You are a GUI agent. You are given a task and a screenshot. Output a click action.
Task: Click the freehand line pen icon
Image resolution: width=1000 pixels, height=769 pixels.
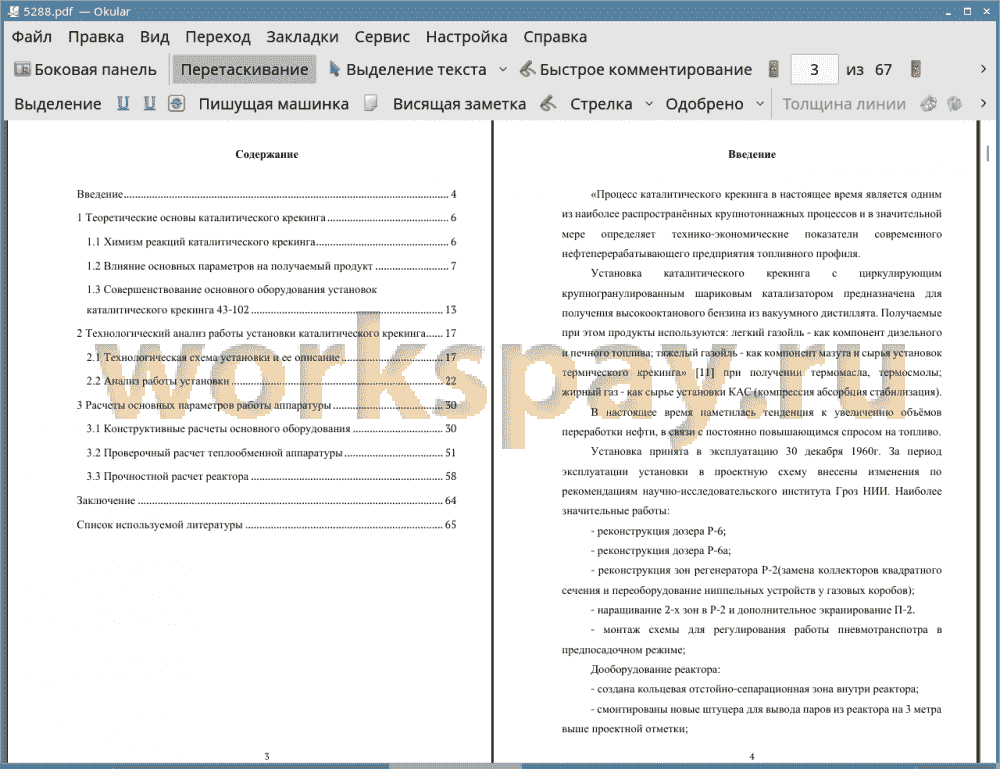[548, 103]
